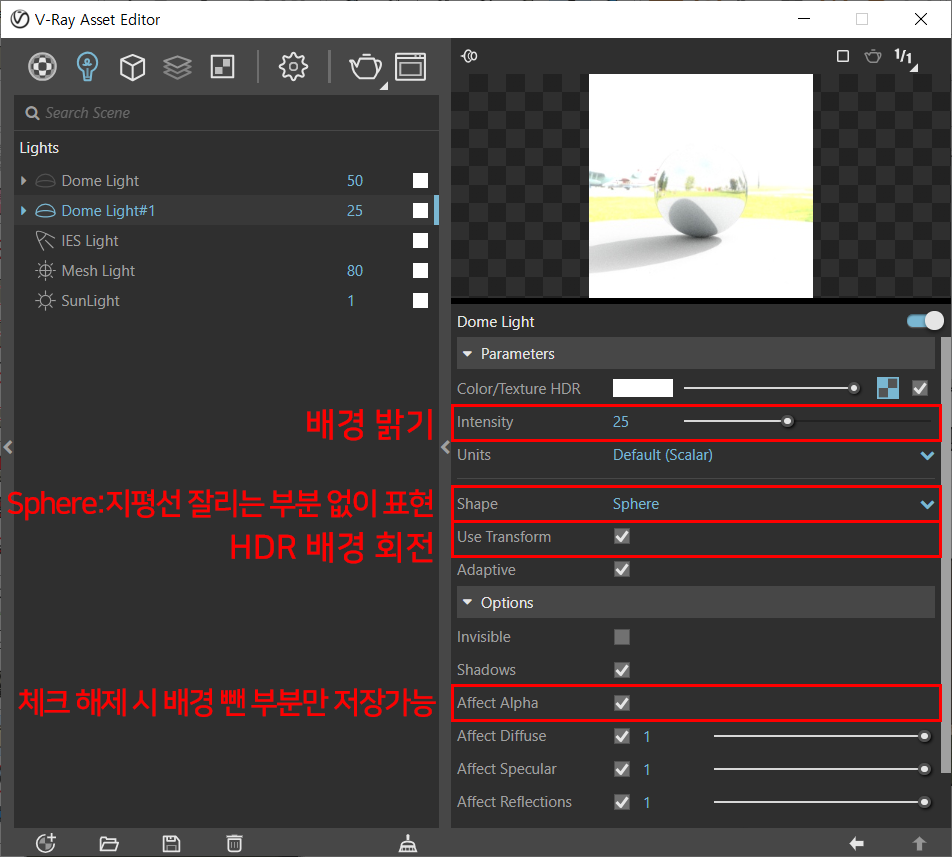Image resolution: width=952 pixels, height=857 pixels.
Task: Expand the Dome Light#1 tree arrow
Action: 24,211
